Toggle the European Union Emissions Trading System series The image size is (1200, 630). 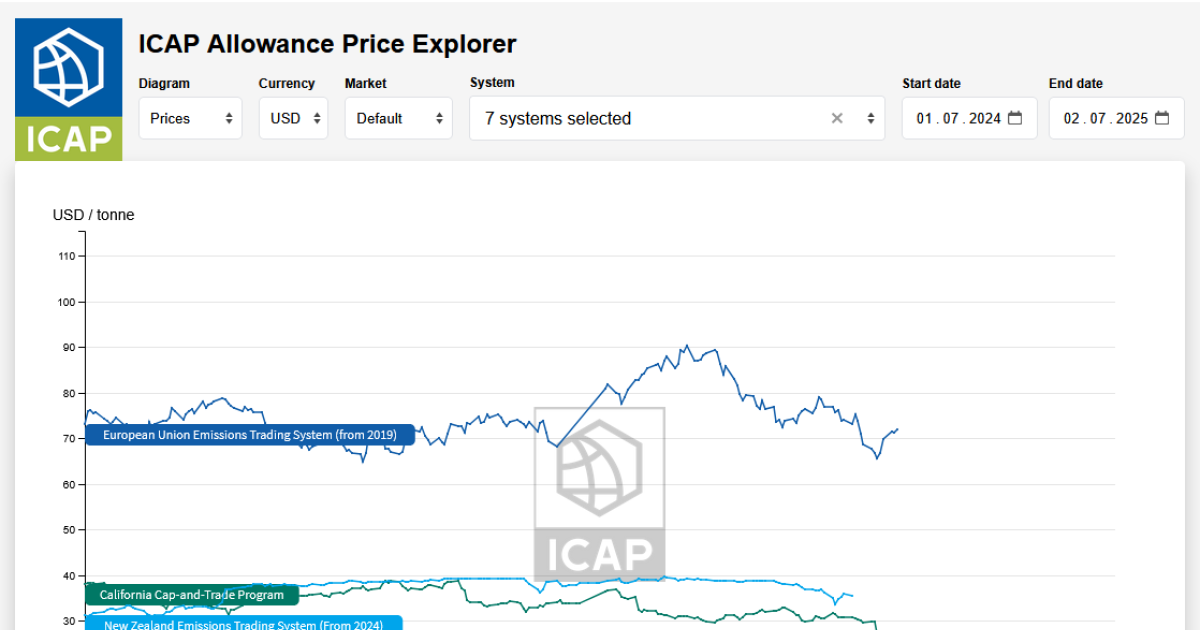[249, 435]
